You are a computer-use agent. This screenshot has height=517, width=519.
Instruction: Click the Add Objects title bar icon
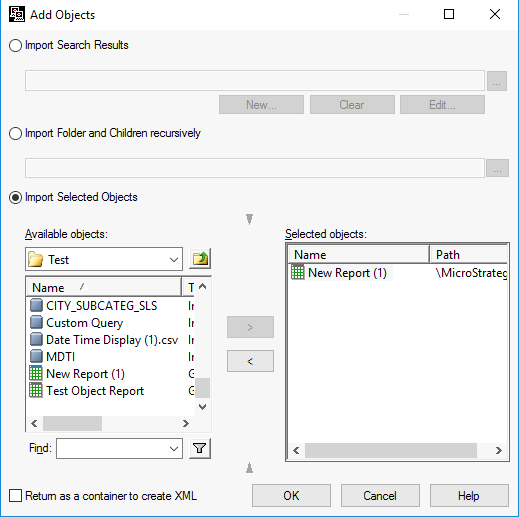(x=17, y=14)
